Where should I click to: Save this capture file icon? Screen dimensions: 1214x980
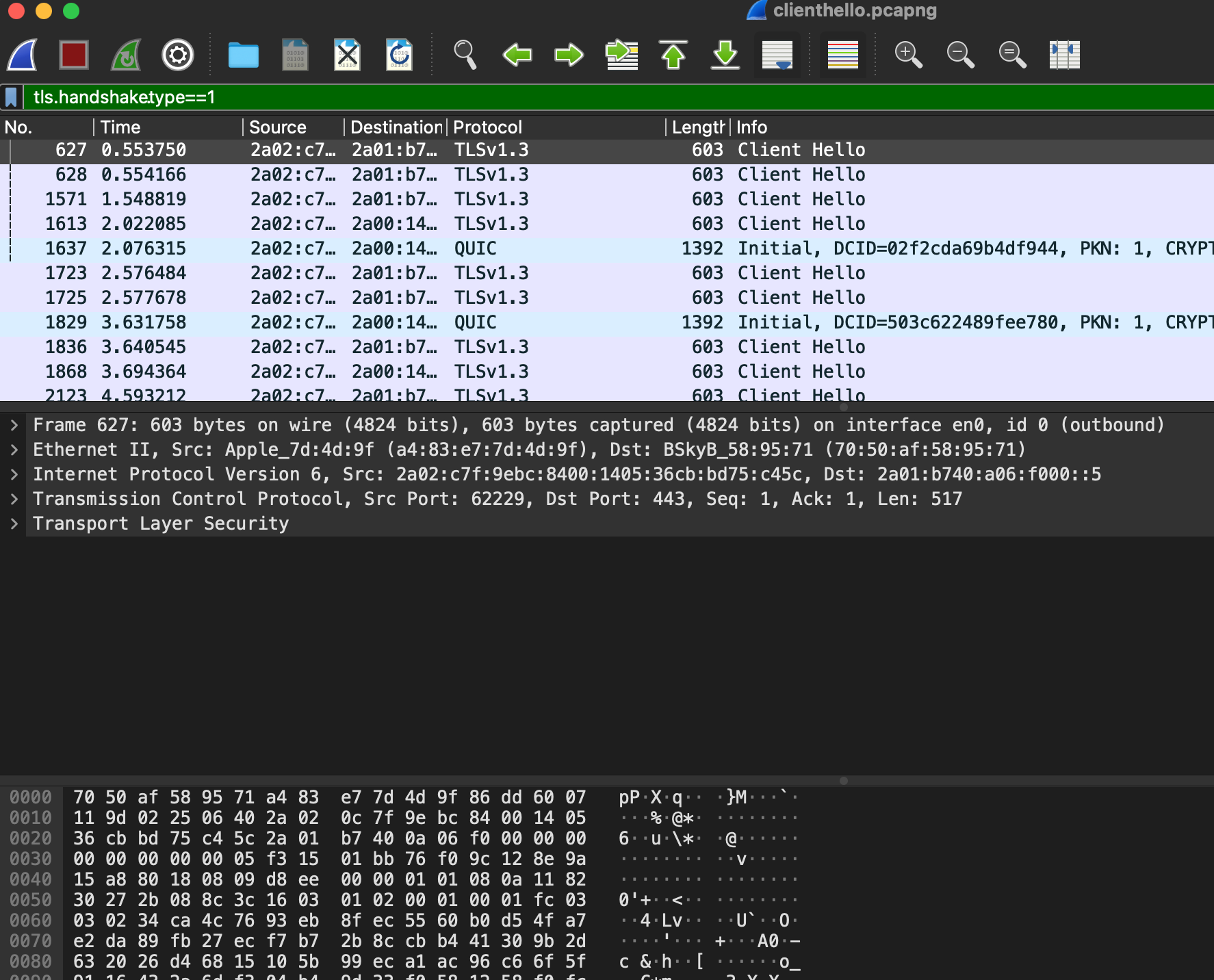point(296,55)
